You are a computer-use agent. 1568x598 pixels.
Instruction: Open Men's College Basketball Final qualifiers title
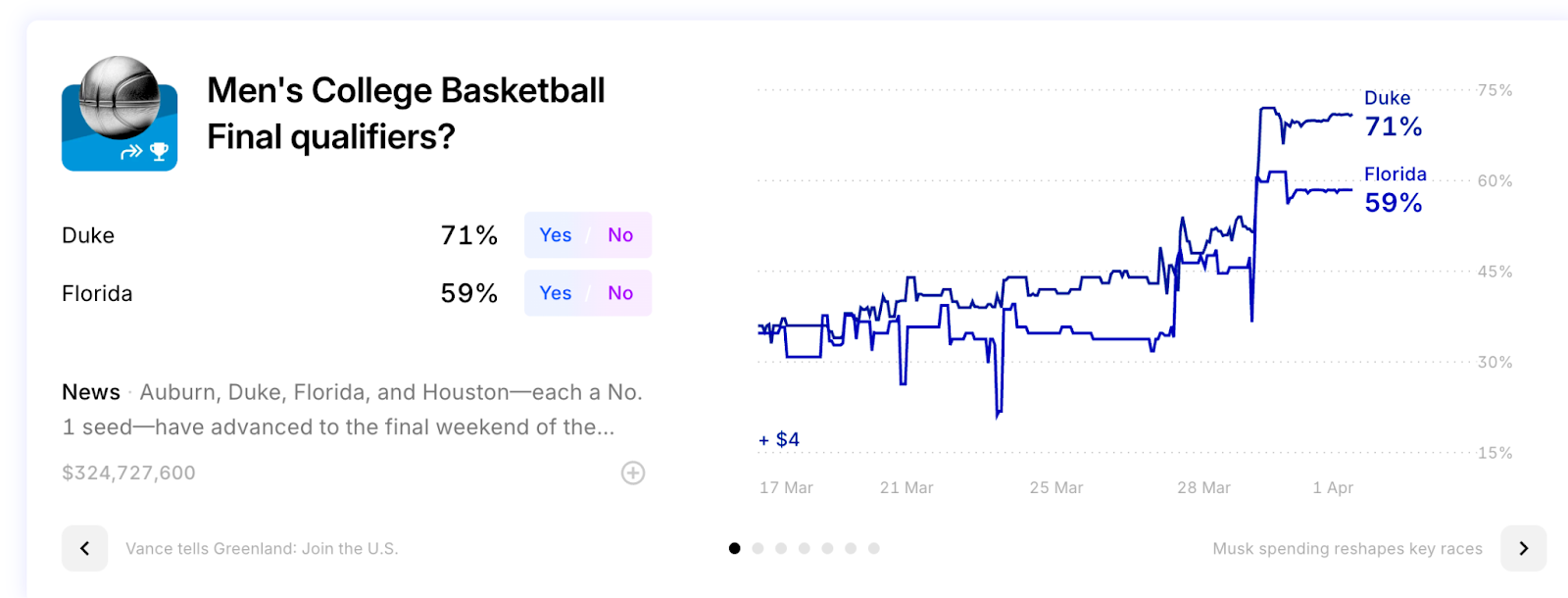[406, 114]
